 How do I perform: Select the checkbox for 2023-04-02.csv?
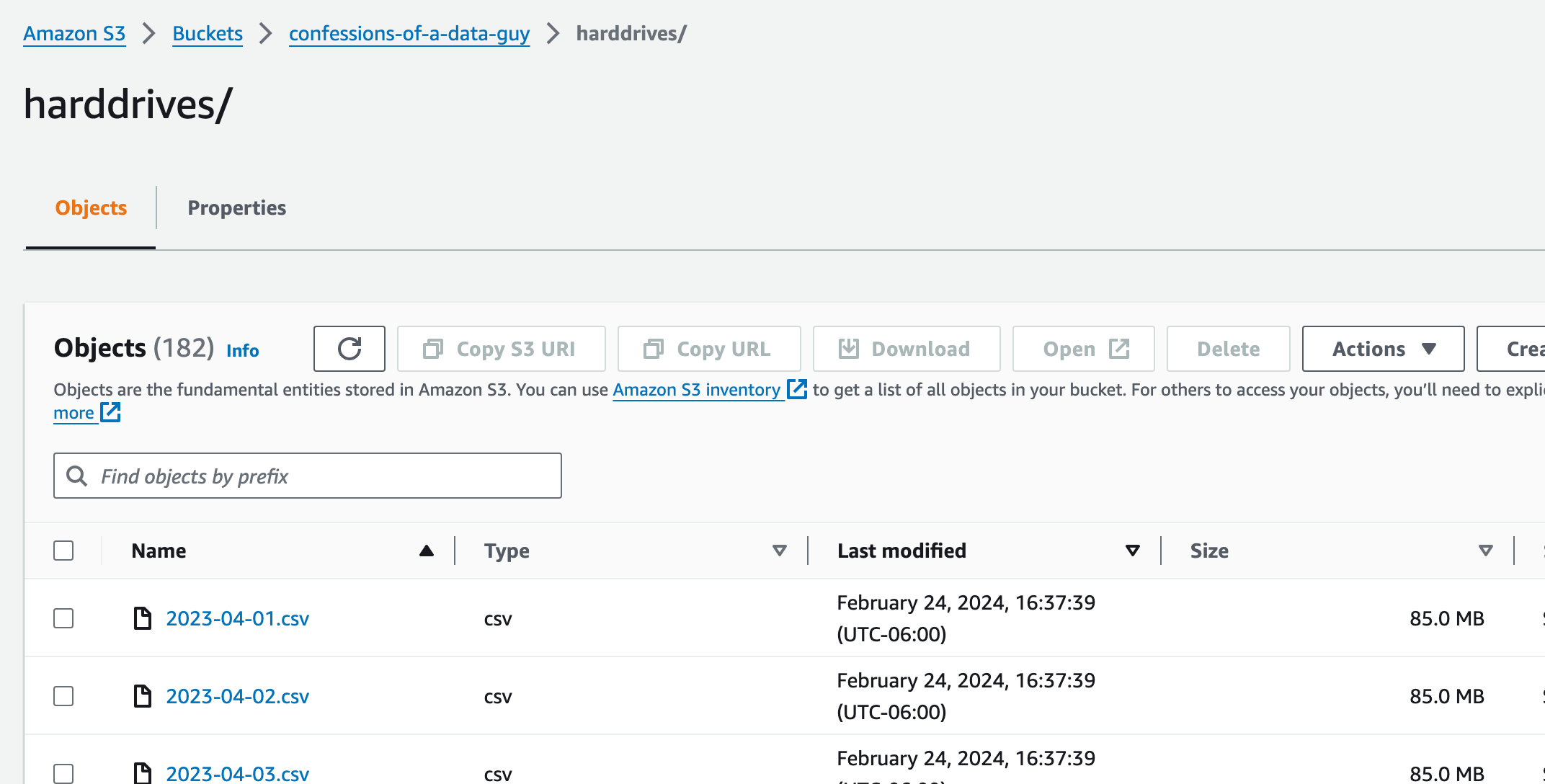(x=63, y=696)
